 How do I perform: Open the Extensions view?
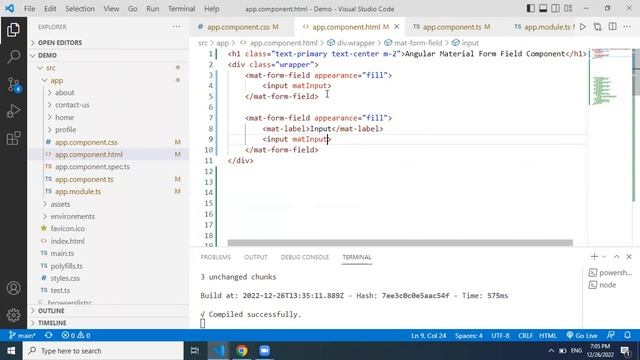[13, 138]
